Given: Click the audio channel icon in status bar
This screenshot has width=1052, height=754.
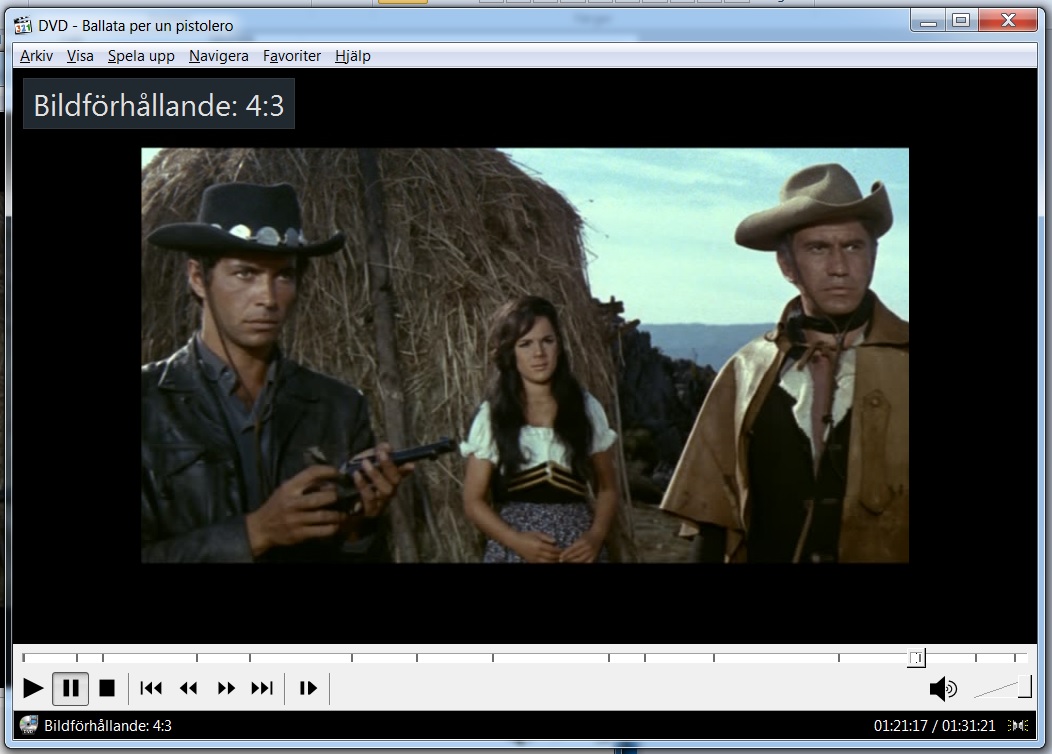Looking at the screenshot, I should tap(1019, 725).
